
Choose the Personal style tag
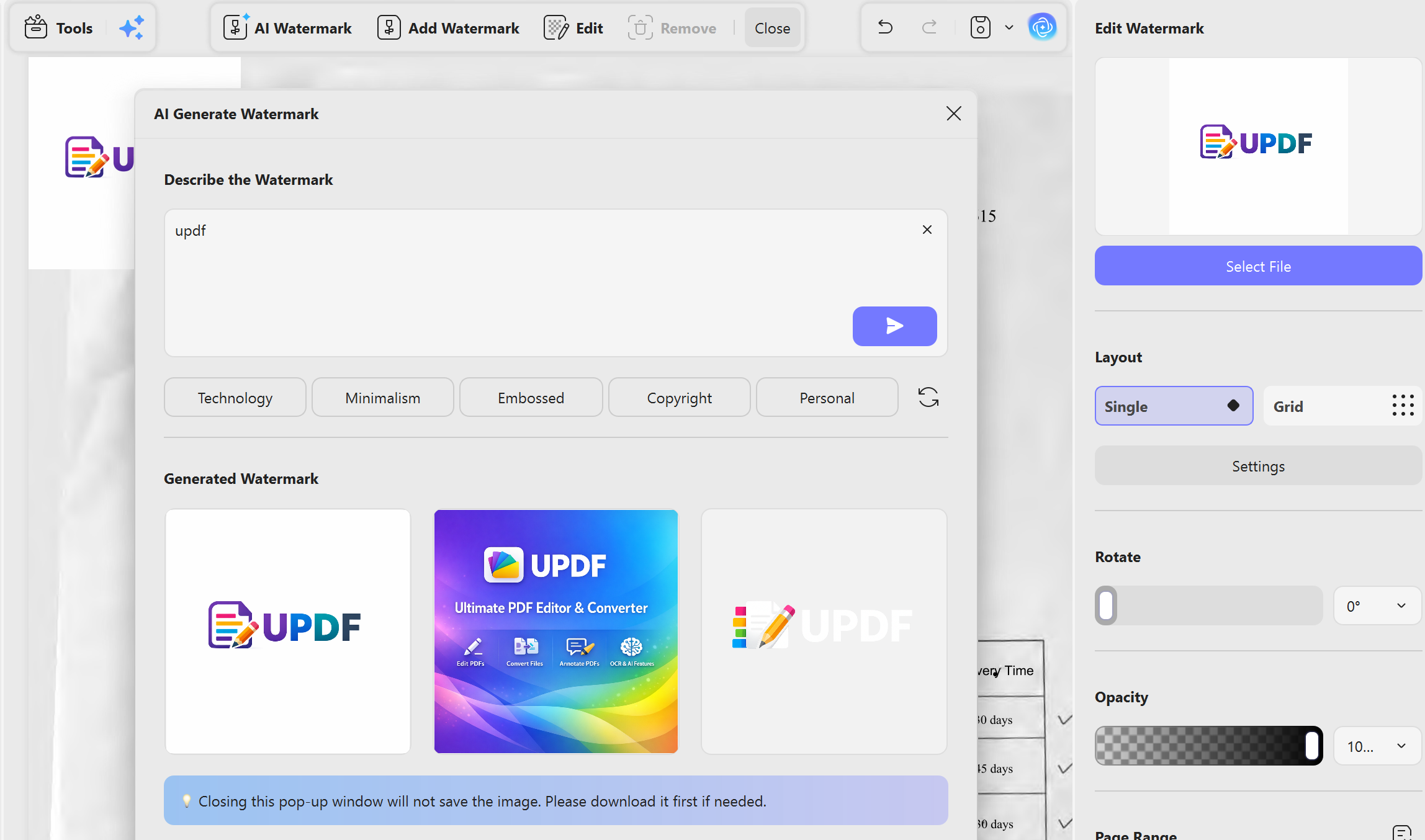click(827, 398)
